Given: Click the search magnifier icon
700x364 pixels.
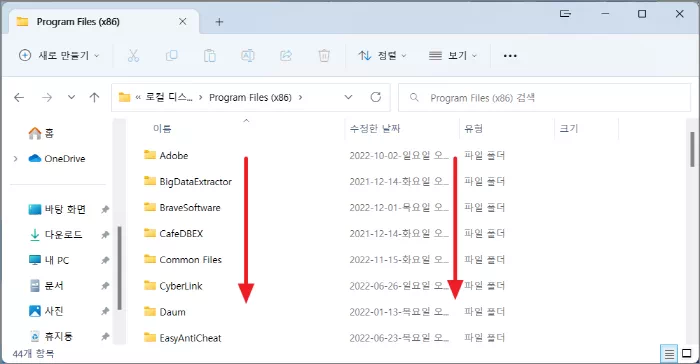Looking at the screenshot, I should coord(414,97).
